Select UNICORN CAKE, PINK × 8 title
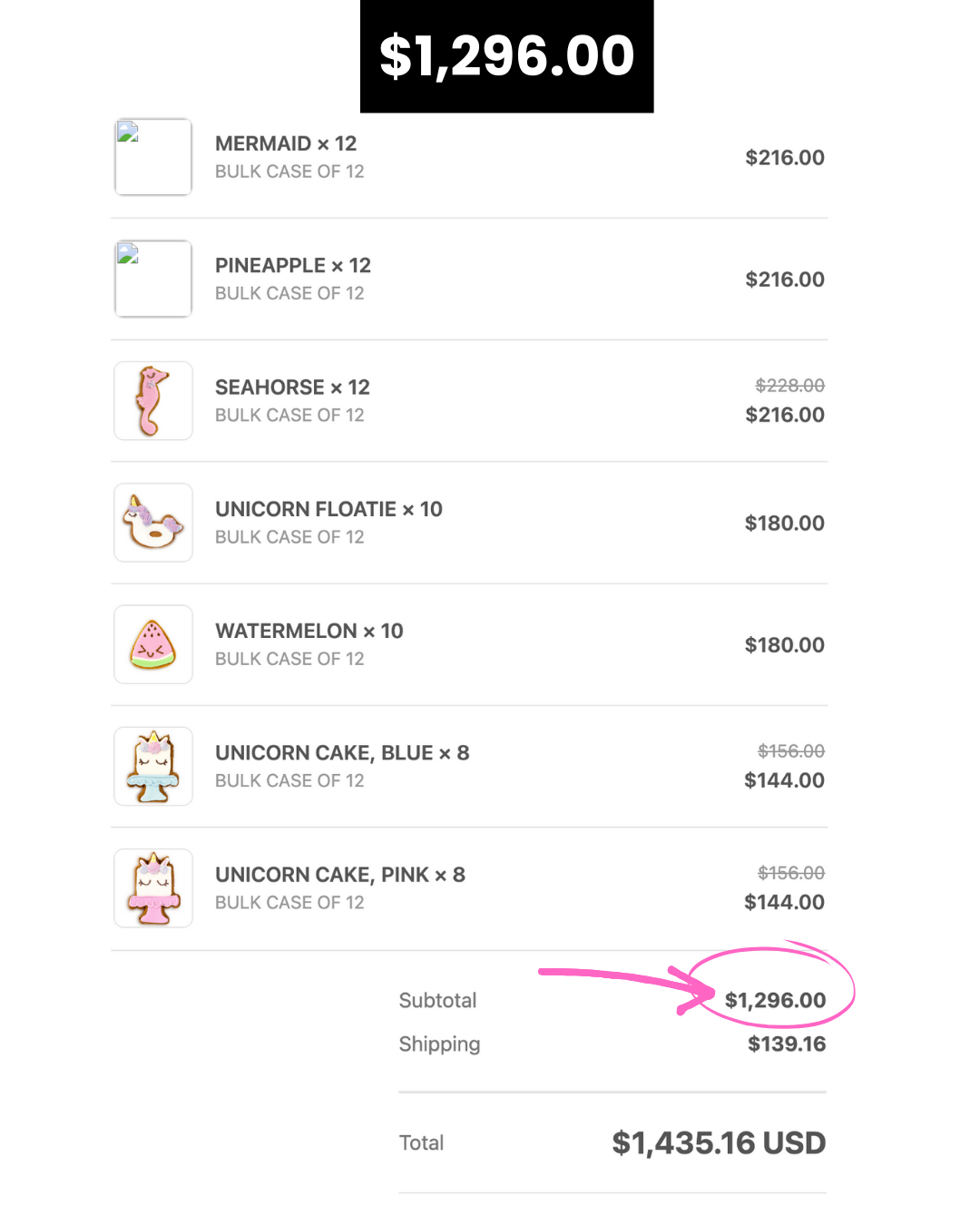 click(x=340, y=875)
